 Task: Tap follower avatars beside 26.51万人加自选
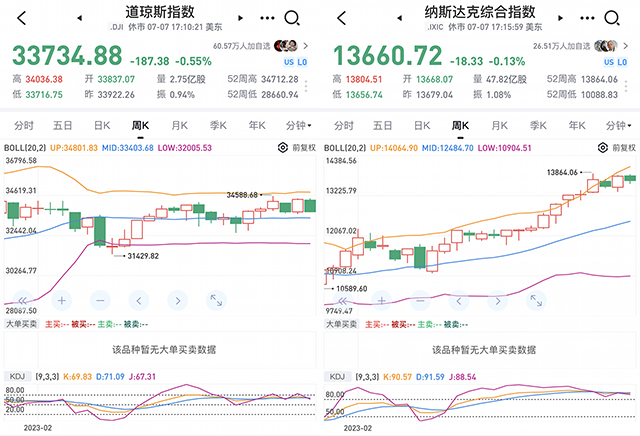(606, 46)
